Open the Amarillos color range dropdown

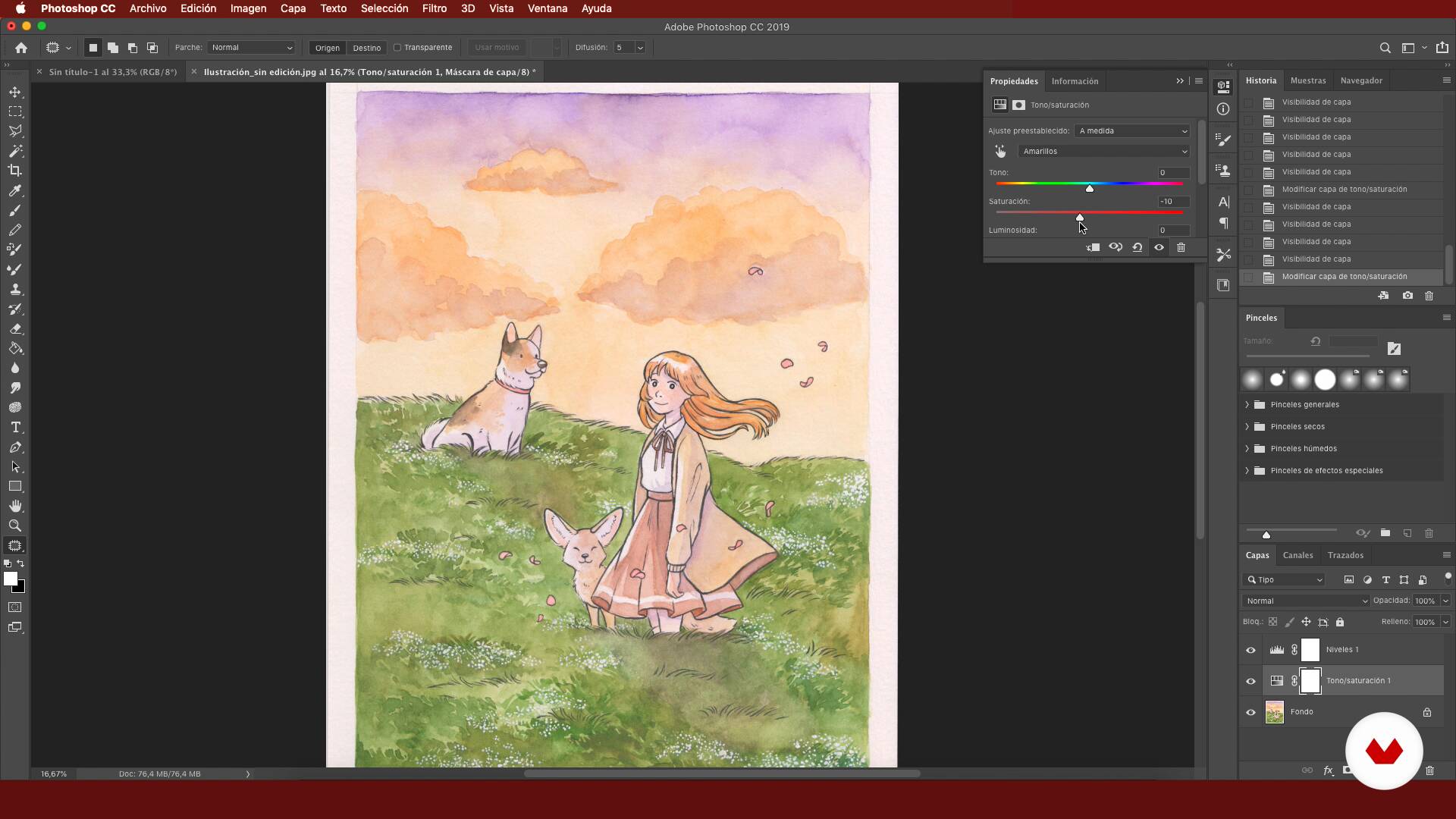1104,152
